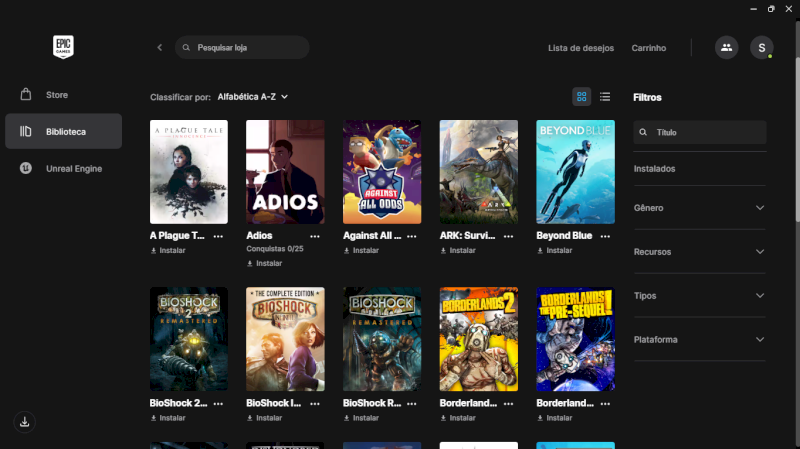Open Borderlands Pre-Sequel cover thumbnail
Image resolution: width=800 pixels, height=449 pixels.
[x=576, y=339]
